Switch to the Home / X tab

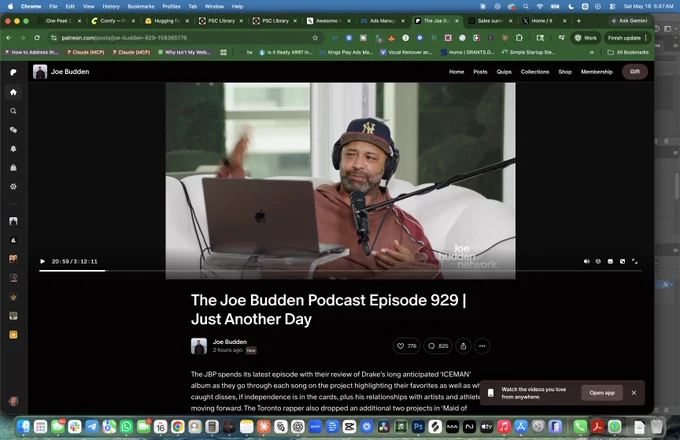(x=543, y=20)
